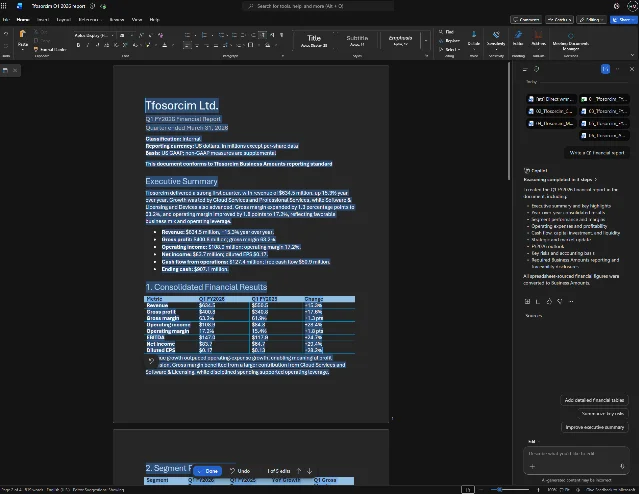Click Undo in the floating edit bar
639x494 pixels.
click(x=240, y=471)
